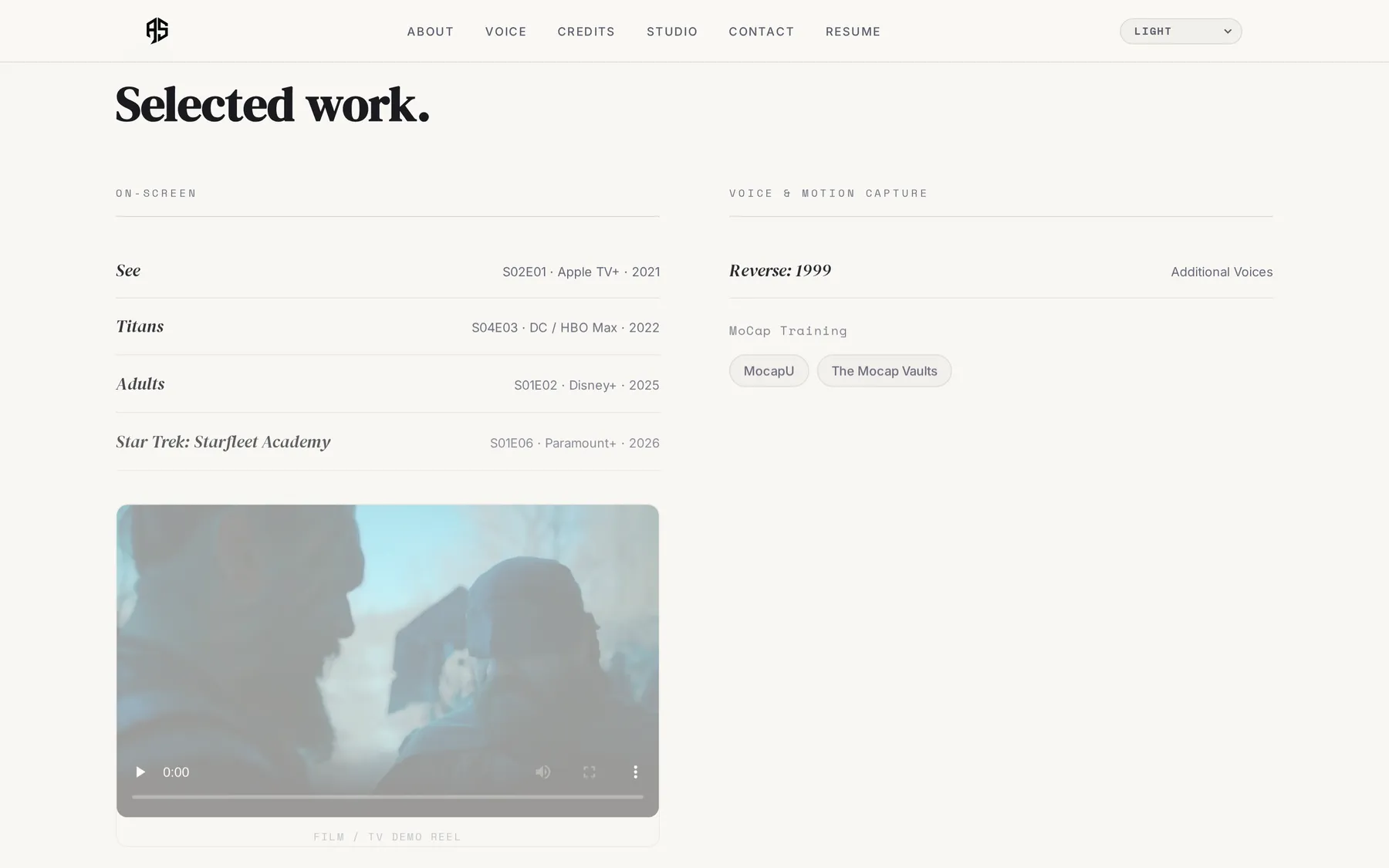Viewport: 1389px width, 868px height.
Task: Click the FILM / TV DEMO REEL caption
Action: click(387, 836)
